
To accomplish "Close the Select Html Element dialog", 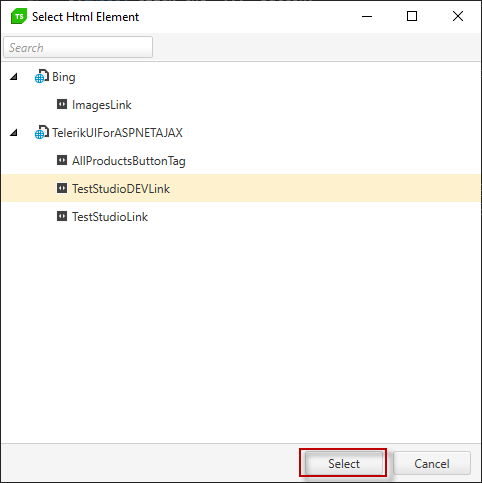I will [458, 16].
